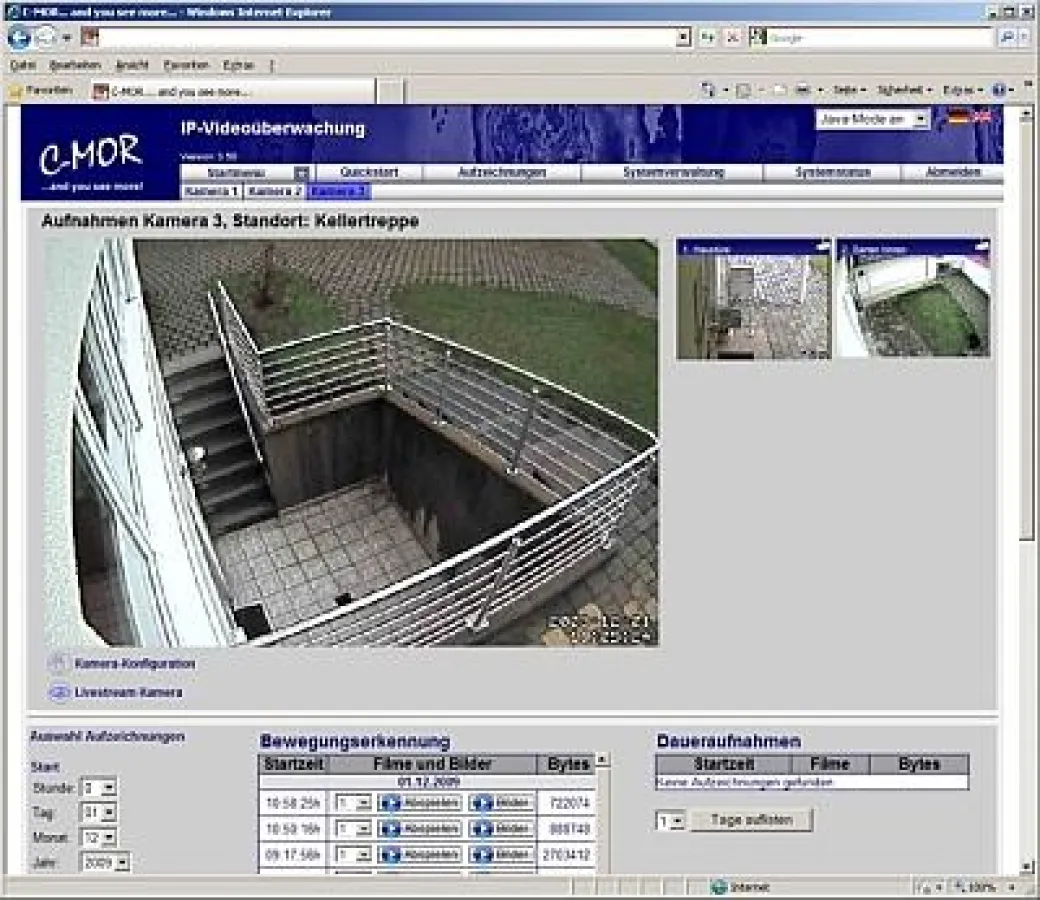
Task: Toggle the Java-Mode setting
Action: pos(874,120)
